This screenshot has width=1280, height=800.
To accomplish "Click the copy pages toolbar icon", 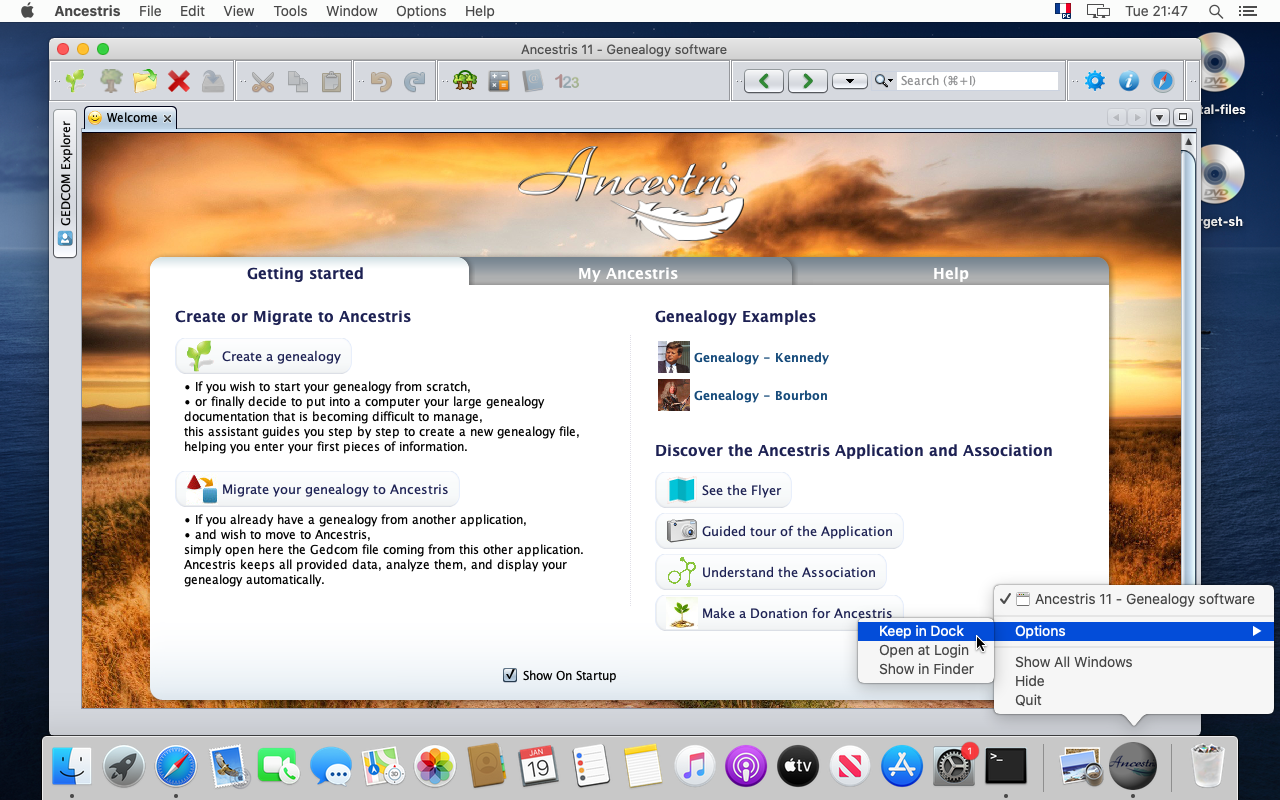I will (x=298, y=81).
